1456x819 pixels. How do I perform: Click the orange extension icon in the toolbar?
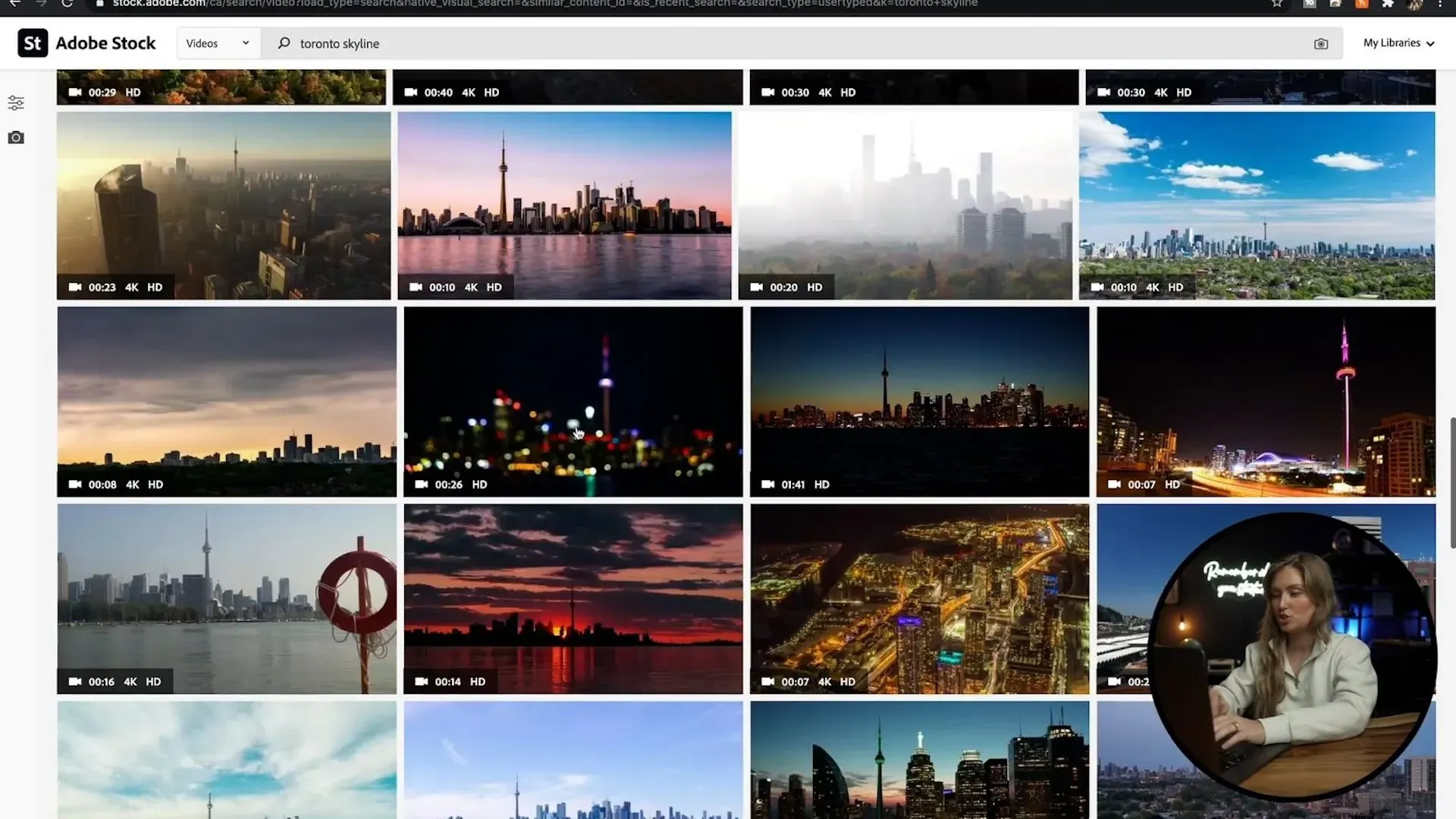(x=1362, y=4)
